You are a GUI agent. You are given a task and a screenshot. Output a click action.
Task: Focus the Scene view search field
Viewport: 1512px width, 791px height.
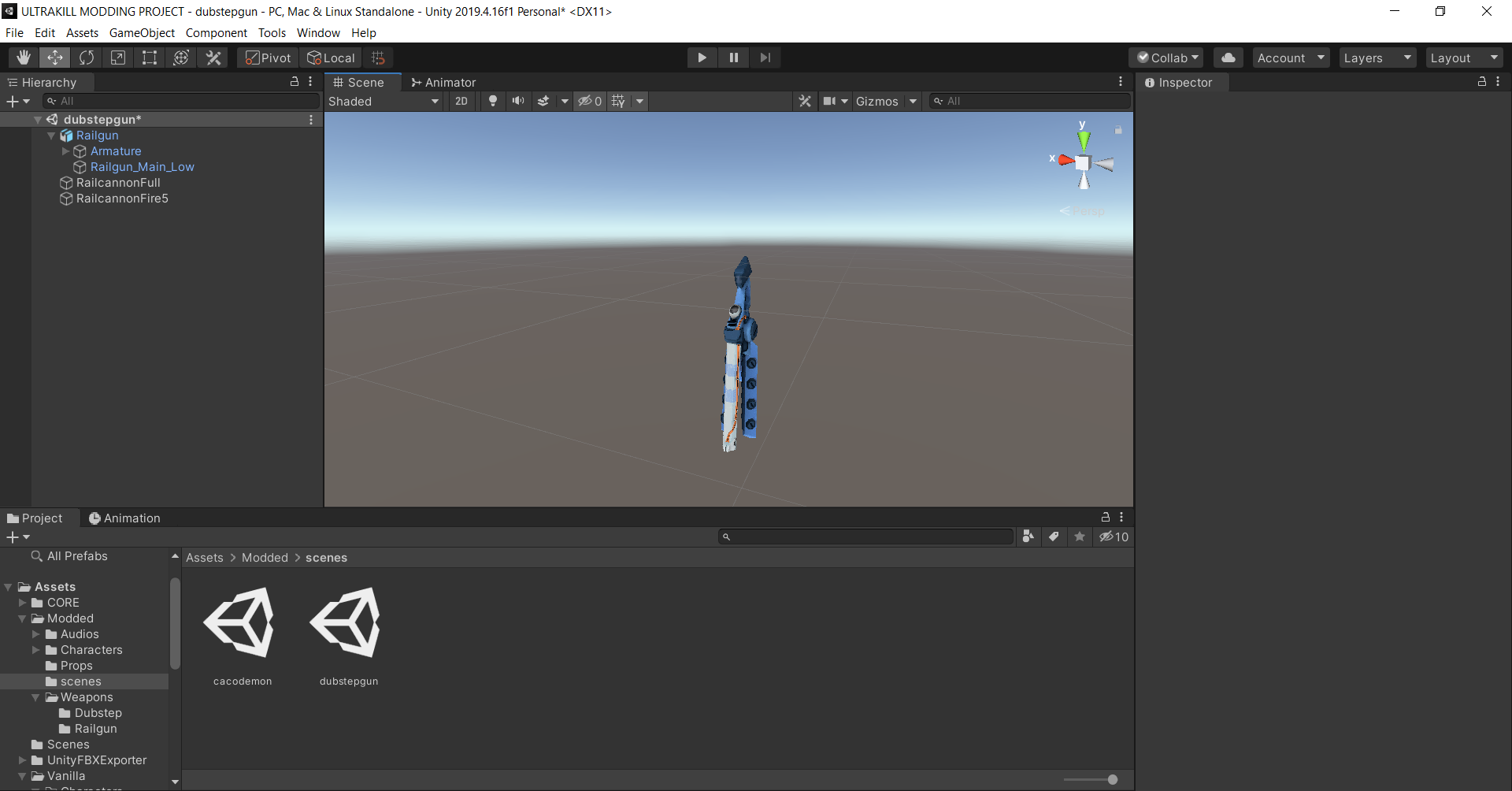pyautogui.click(x=1030, y=101)
